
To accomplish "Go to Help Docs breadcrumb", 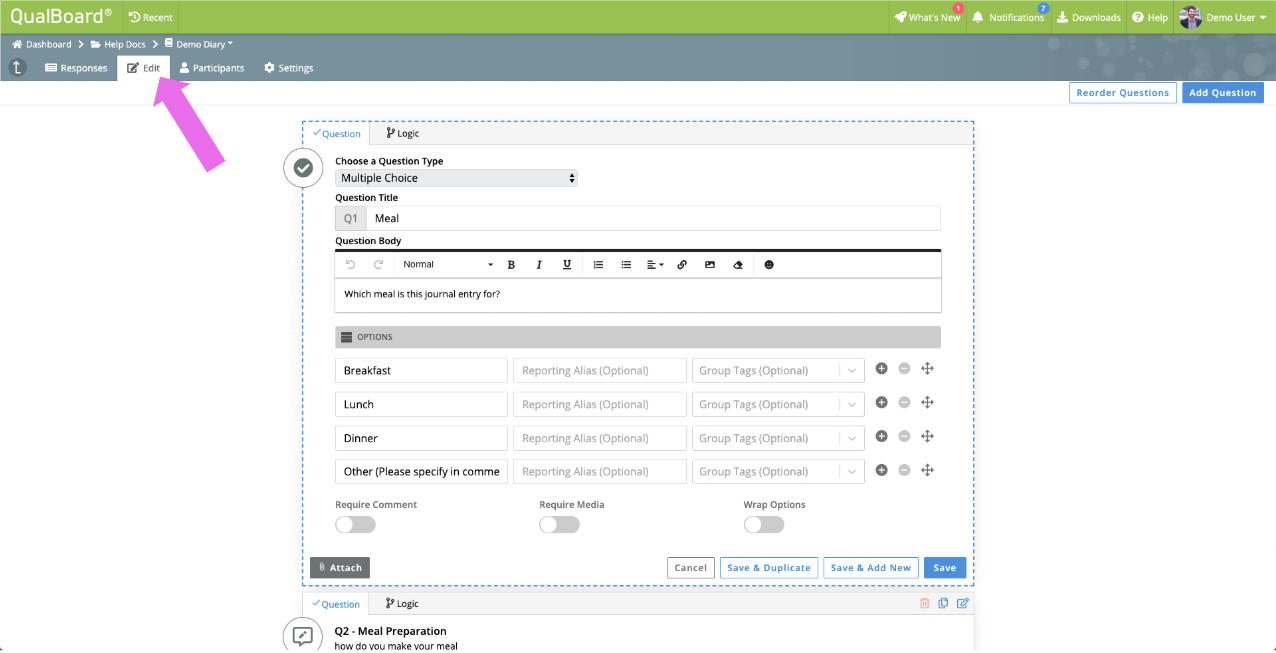I will tap(118, 44).
